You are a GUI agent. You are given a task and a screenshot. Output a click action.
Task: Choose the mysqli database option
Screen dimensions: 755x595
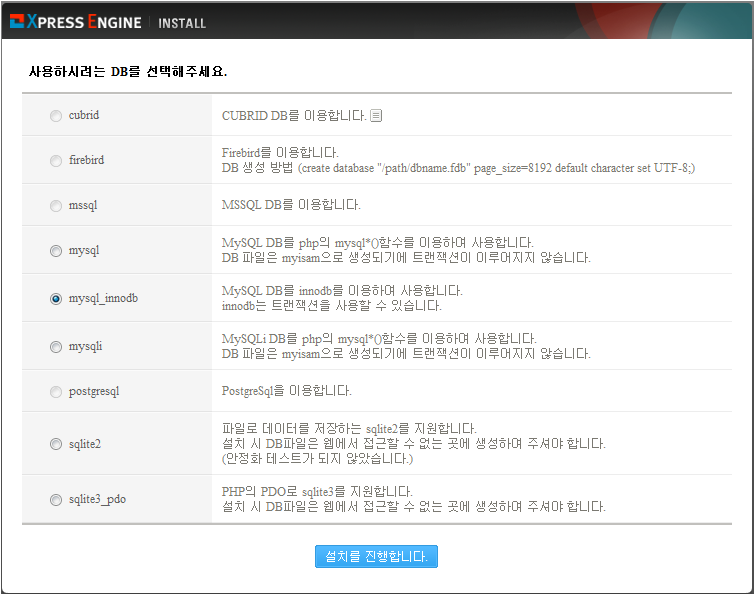[x=56, y=347]
